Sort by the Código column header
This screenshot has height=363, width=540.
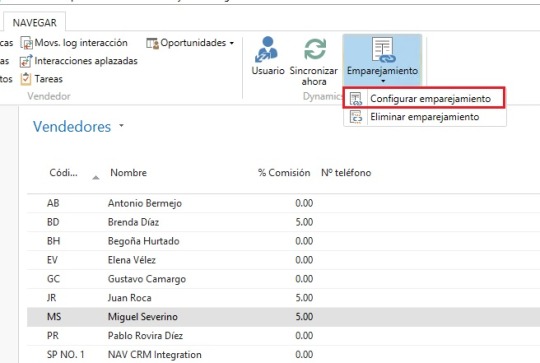[63, 173]
